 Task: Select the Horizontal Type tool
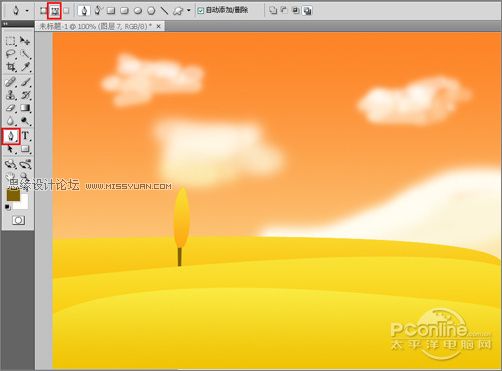pos(25,136)
